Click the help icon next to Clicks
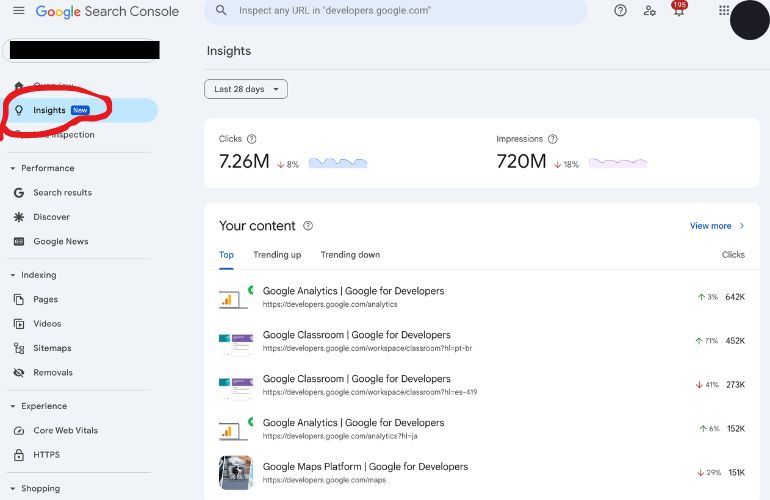 pos(251,139)
